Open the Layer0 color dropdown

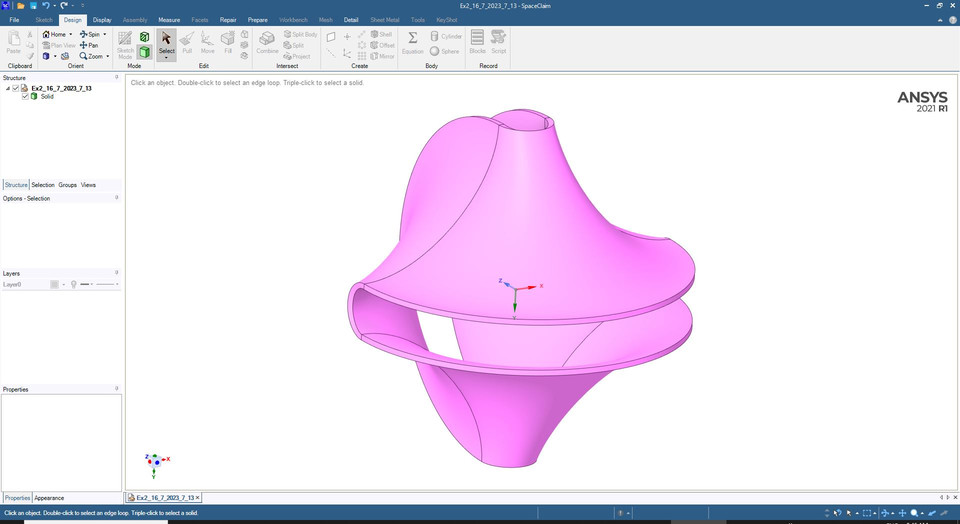click(64, 285)
